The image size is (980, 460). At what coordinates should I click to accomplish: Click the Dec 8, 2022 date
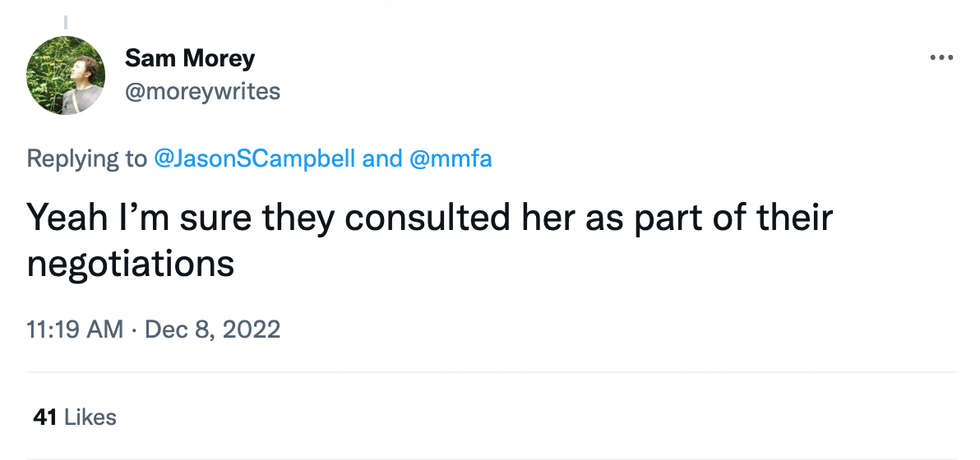click(x=213, y=329)
